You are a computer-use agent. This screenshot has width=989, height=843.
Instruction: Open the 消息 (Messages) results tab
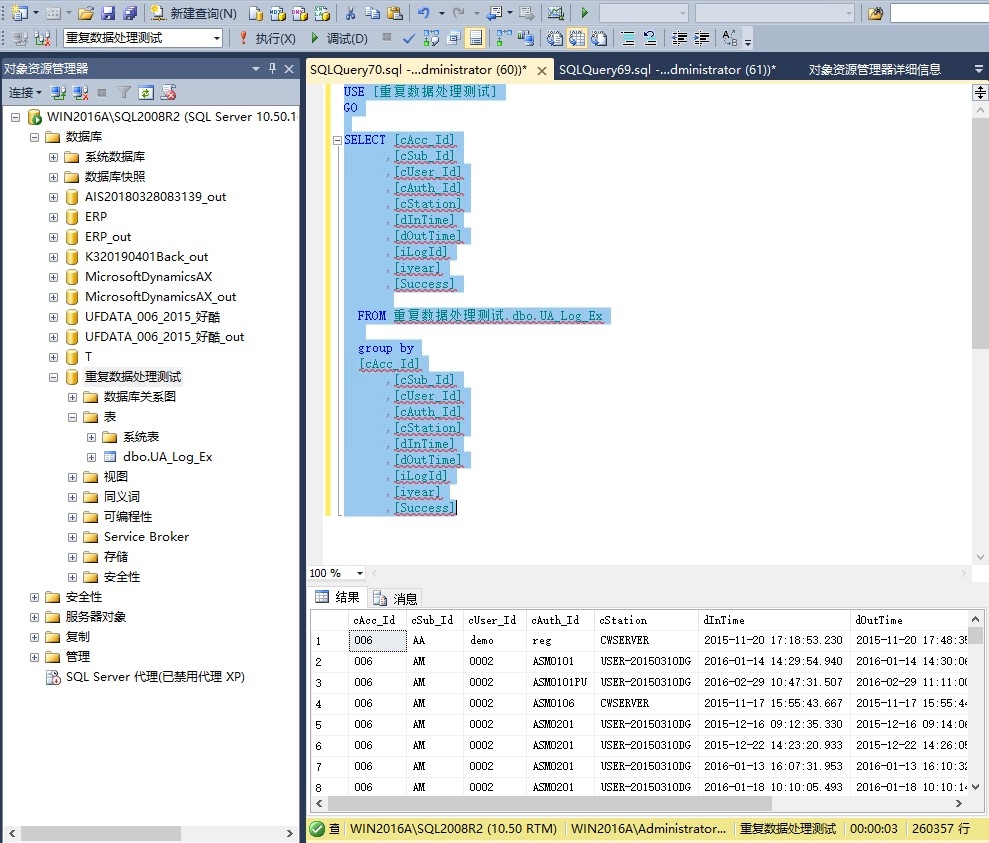[x=395, y=599]
